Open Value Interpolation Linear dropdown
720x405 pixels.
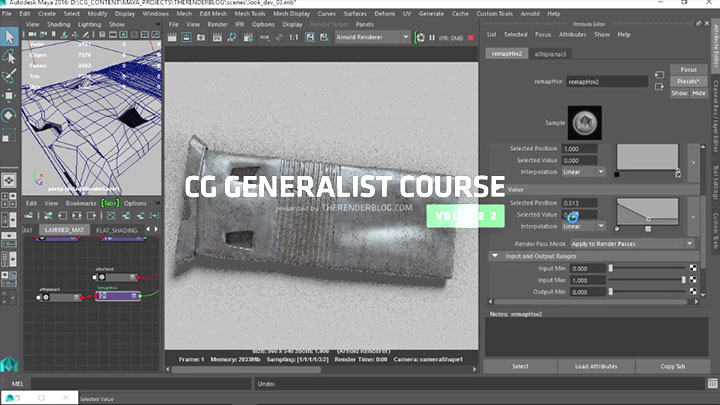(x=584, y=226)
